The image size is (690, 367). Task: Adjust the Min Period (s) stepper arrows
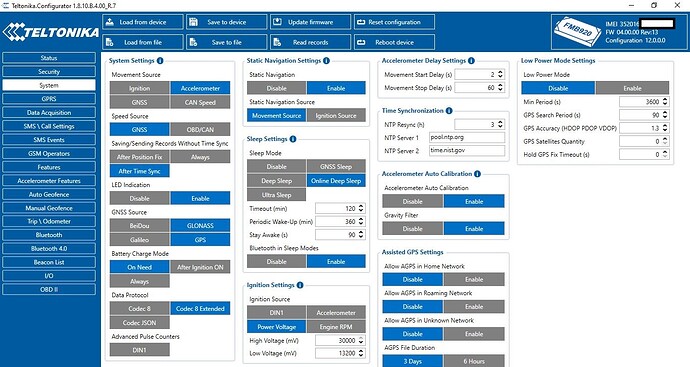pyautogui.click(x=665, y=102)
